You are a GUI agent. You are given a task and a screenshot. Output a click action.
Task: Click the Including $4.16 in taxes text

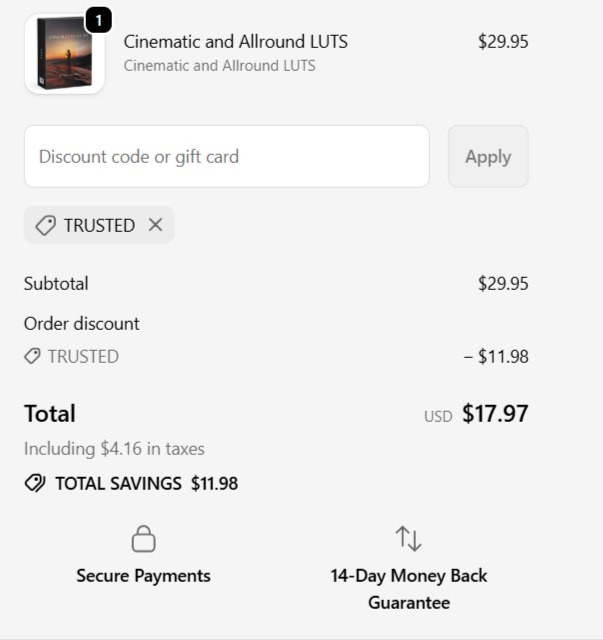tap(114, 449)
